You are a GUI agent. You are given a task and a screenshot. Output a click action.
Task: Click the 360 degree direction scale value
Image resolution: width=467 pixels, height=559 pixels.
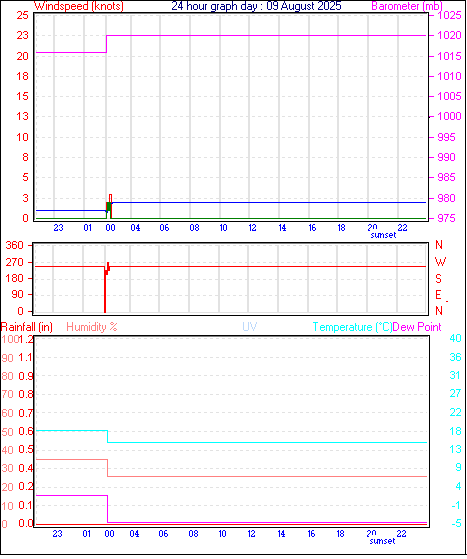tap(15, 245)
